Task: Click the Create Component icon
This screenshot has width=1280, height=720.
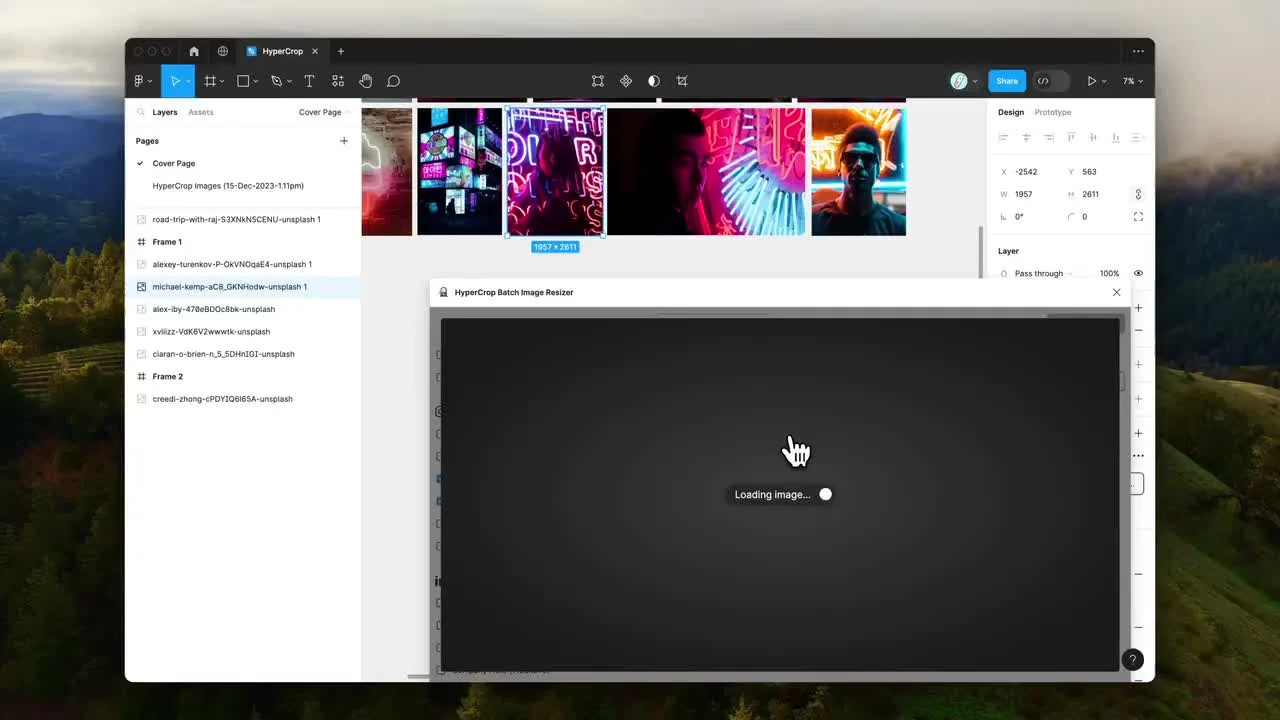Action: (626, 81)
